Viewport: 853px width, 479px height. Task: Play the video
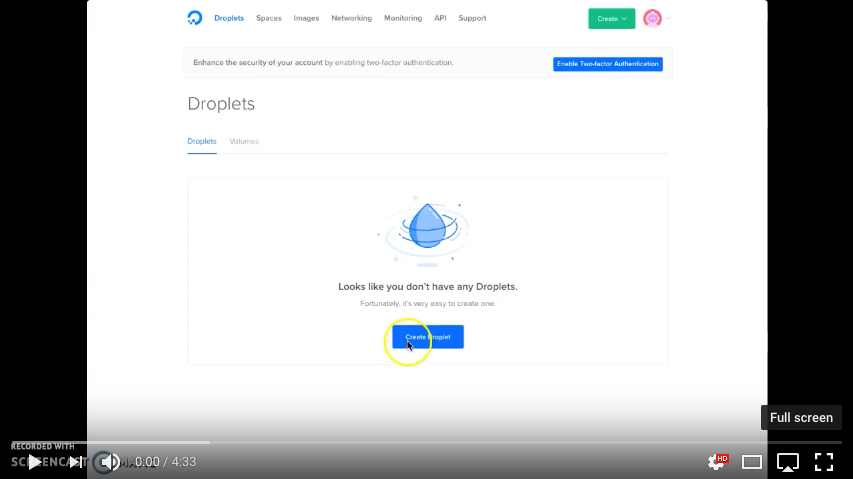tap(34, 462)
